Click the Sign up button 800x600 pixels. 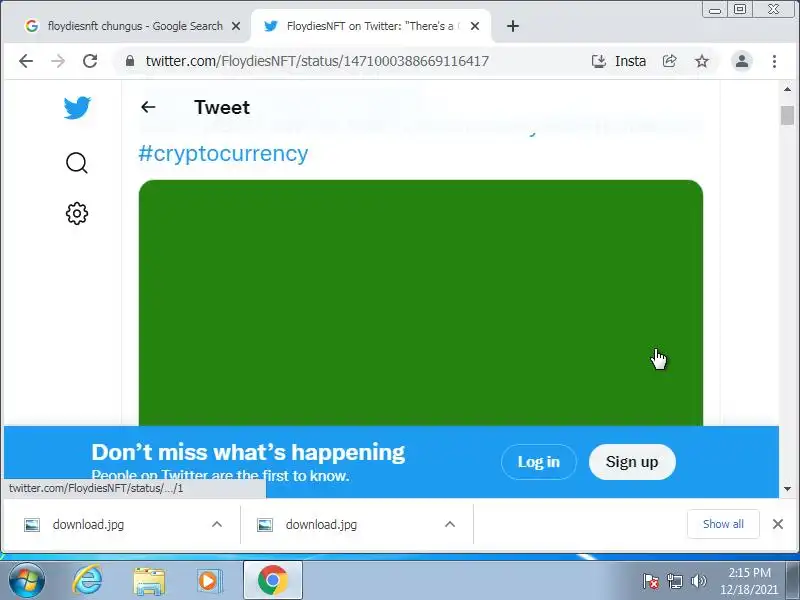click(x=632, y=462)
